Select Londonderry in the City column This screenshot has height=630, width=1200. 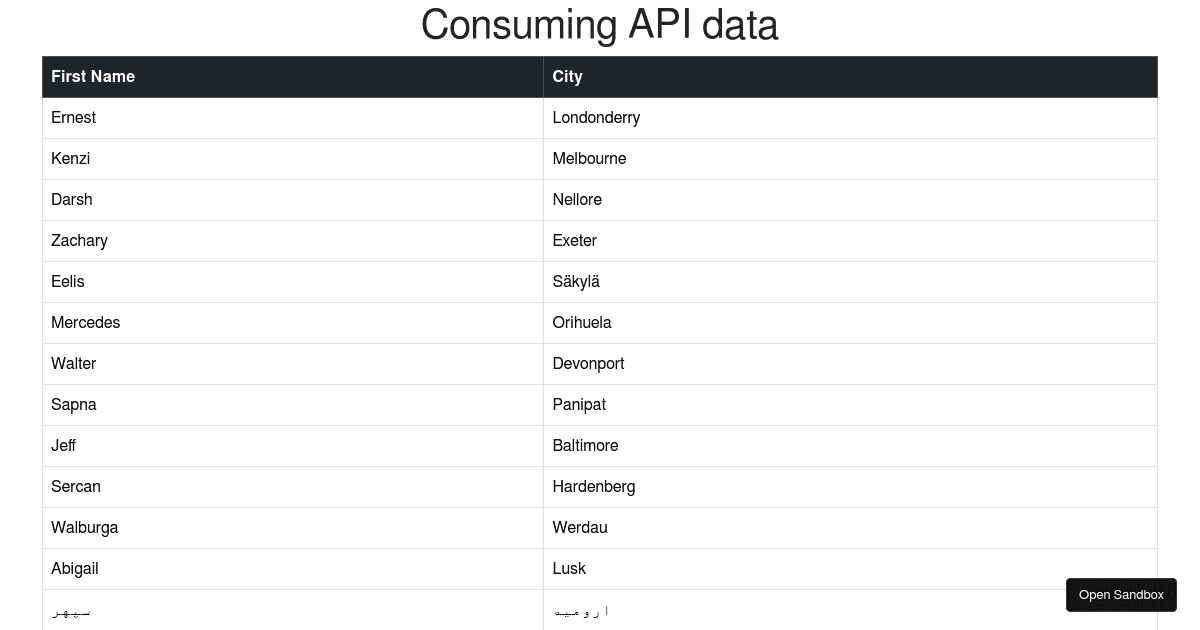click(596, 118)
